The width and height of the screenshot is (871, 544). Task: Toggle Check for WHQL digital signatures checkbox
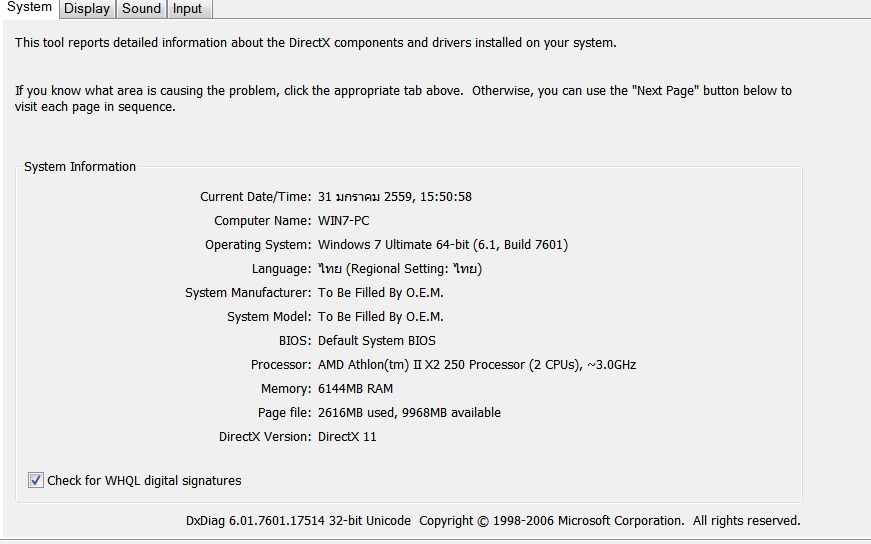click(36, 481)
